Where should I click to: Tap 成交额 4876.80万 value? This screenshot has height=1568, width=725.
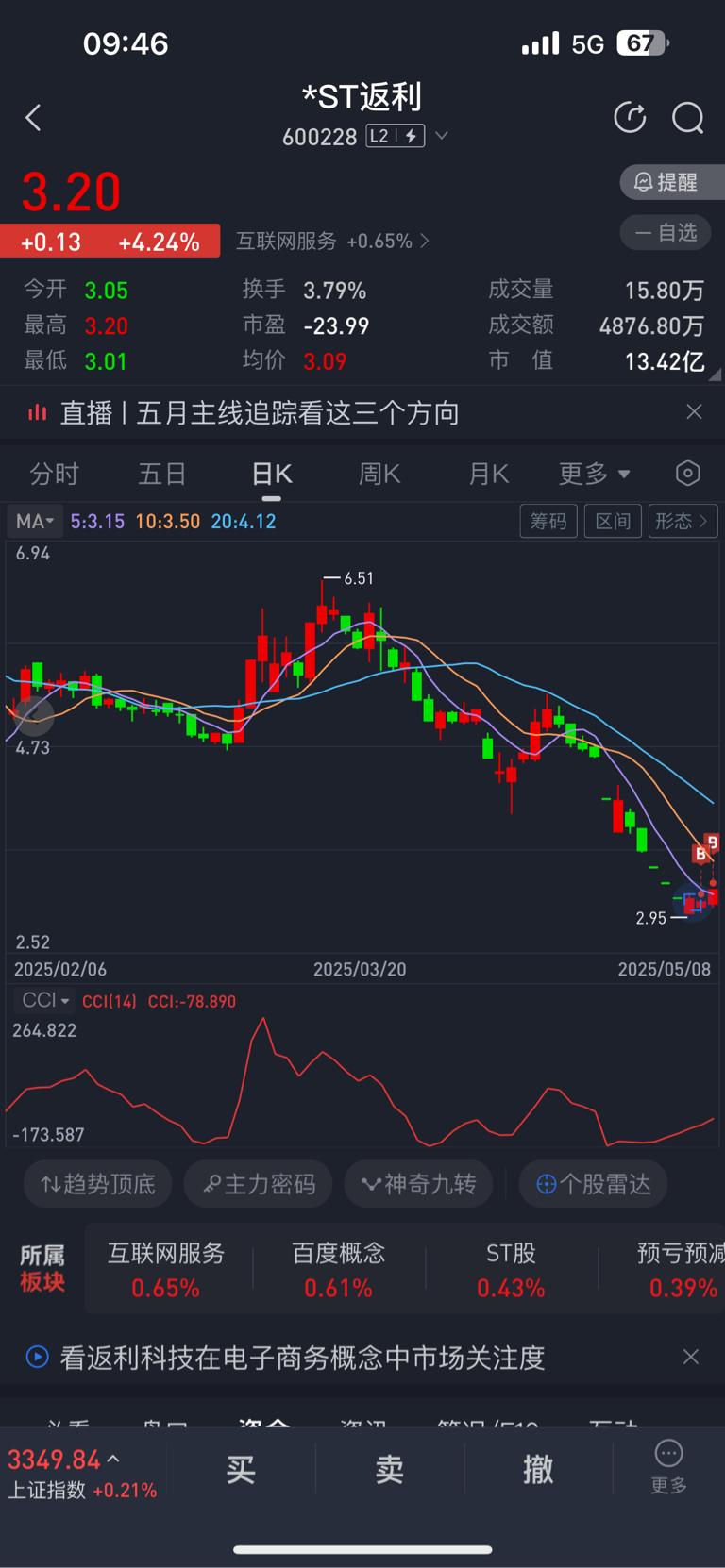pyautogui.click(x=651, y=325)
